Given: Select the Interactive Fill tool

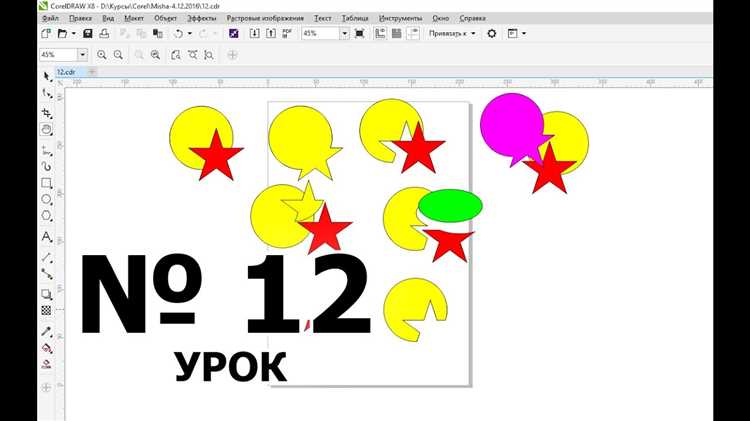Looking at the screenshot, I should click(x=46, y=348).
